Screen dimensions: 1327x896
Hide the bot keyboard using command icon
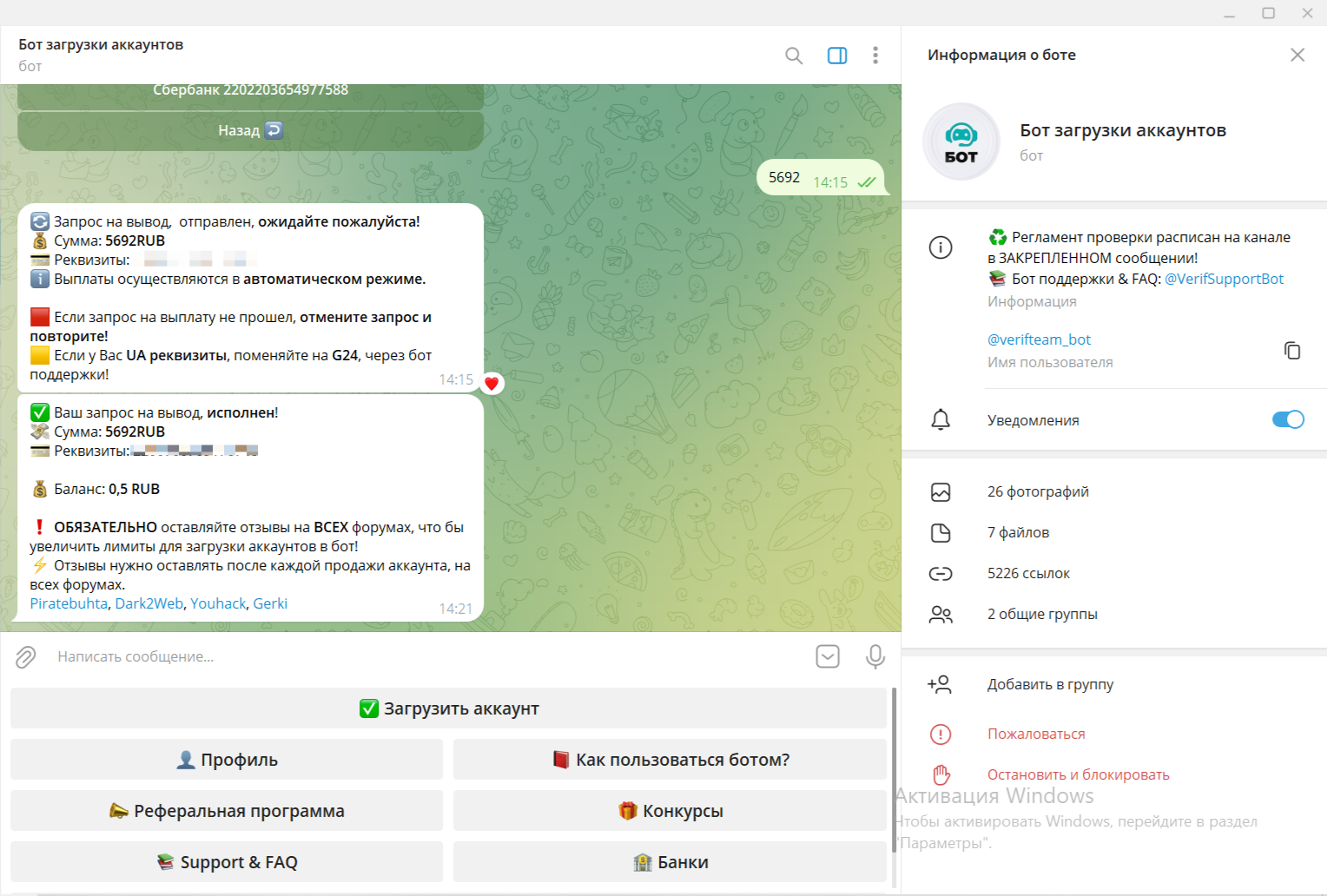(x=828, y=657)
